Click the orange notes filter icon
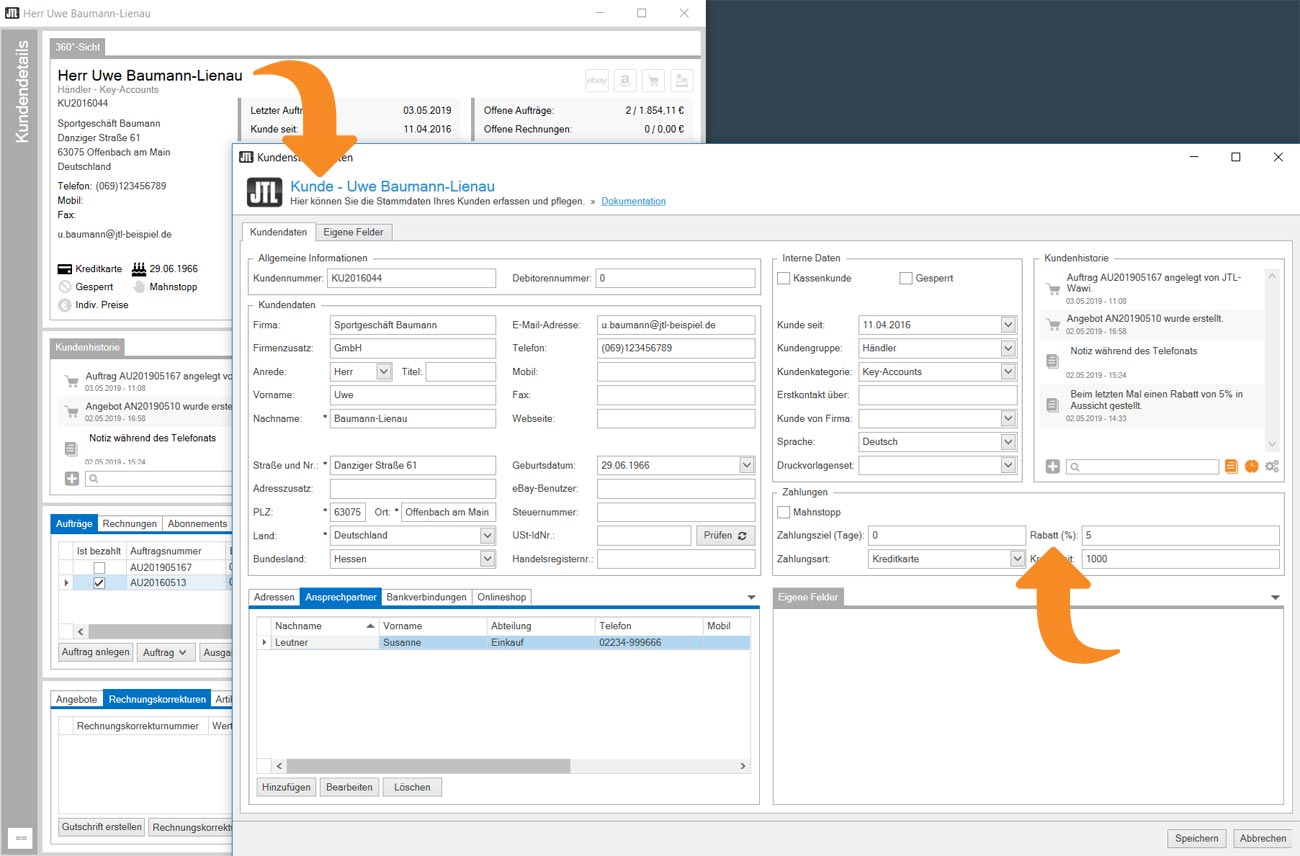Screen dimensions: 1300x856 point(1231,467)
